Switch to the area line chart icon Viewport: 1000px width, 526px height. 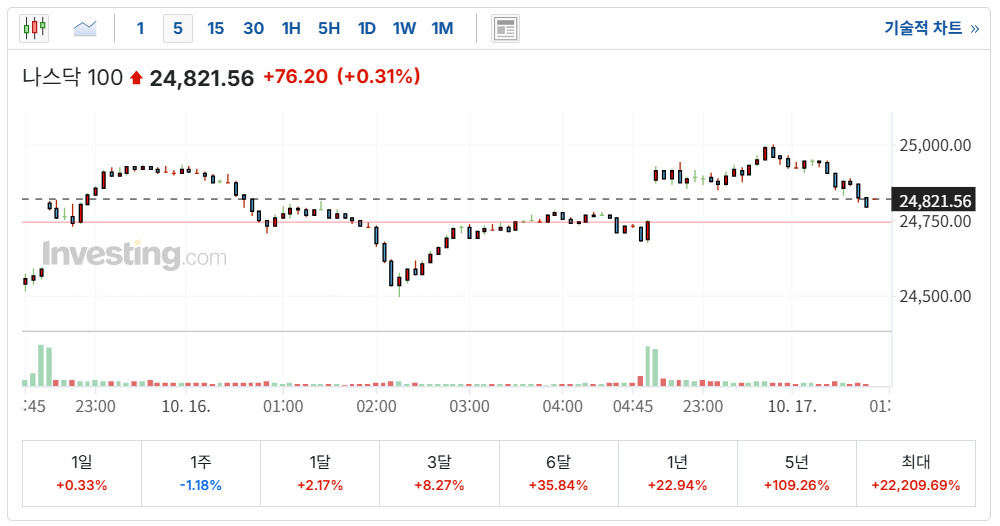pos(85,28)
